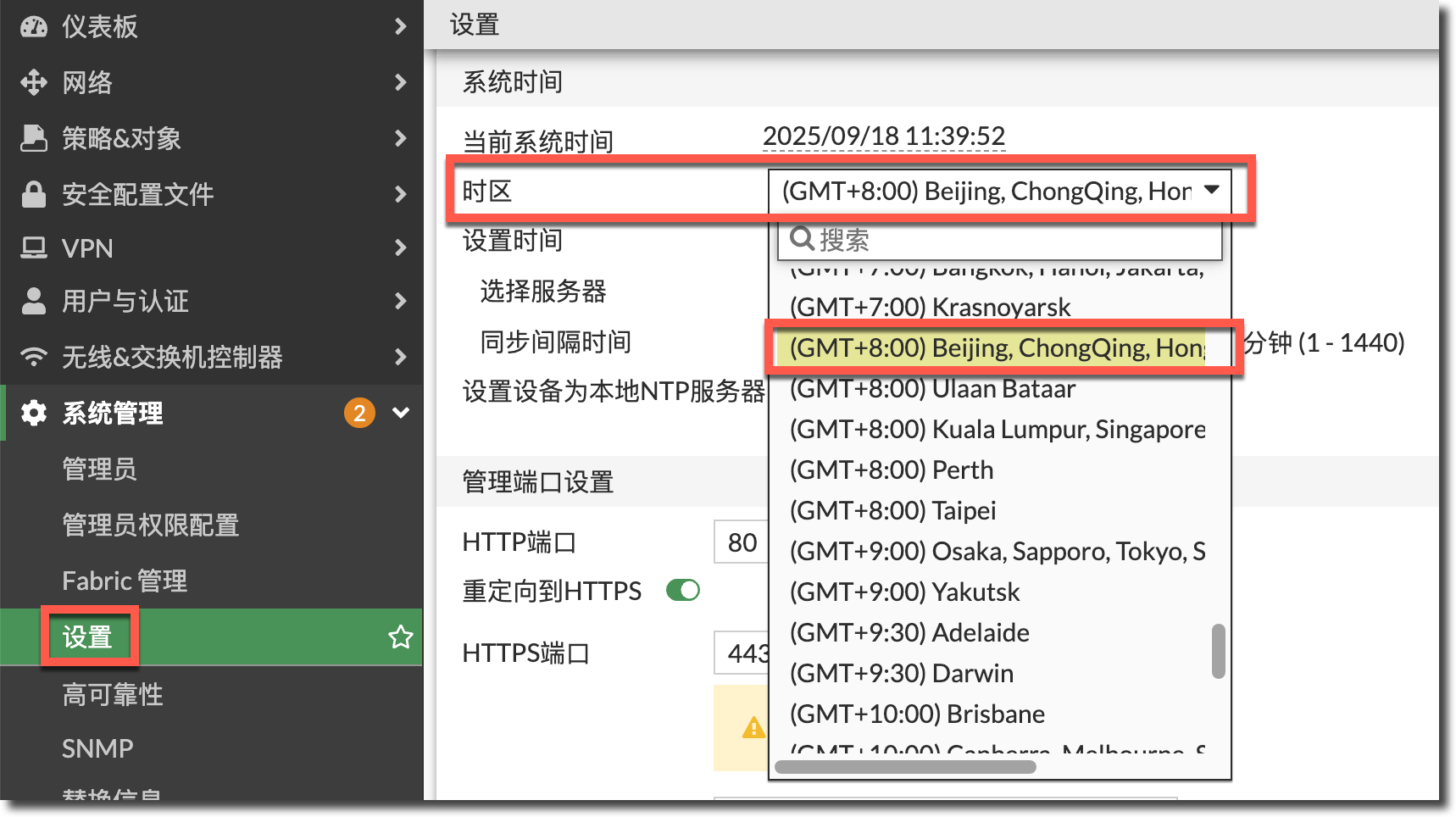Click the User & Authentication person icon
The image size is (1456, 817).
34,301
